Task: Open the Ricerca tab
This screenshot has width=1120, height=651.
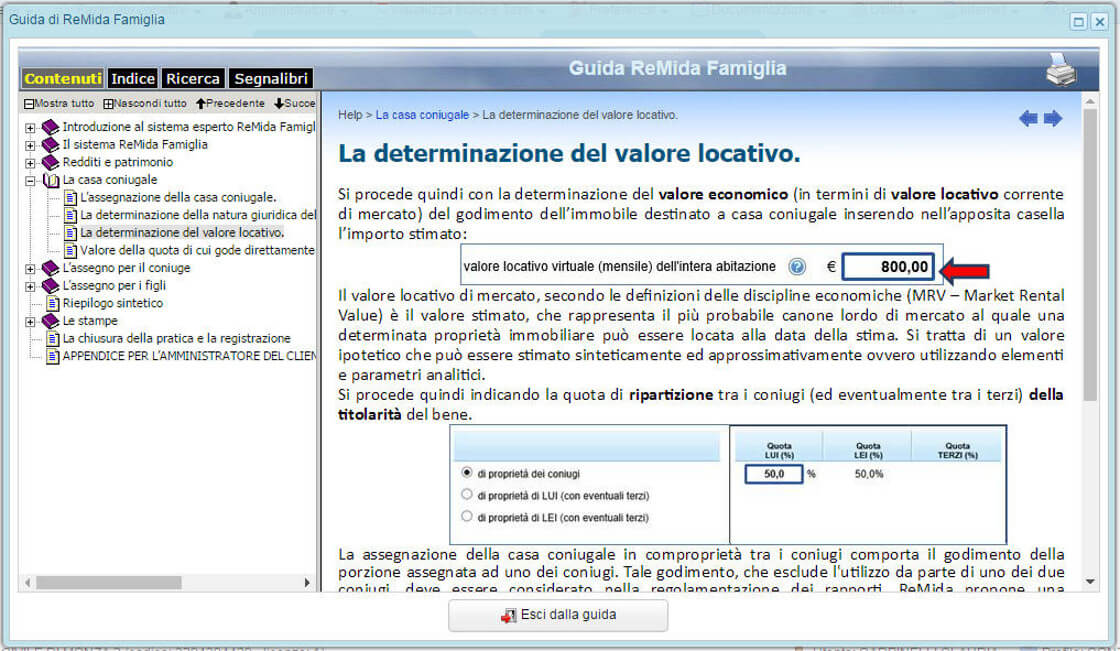Action: (193, 79)
